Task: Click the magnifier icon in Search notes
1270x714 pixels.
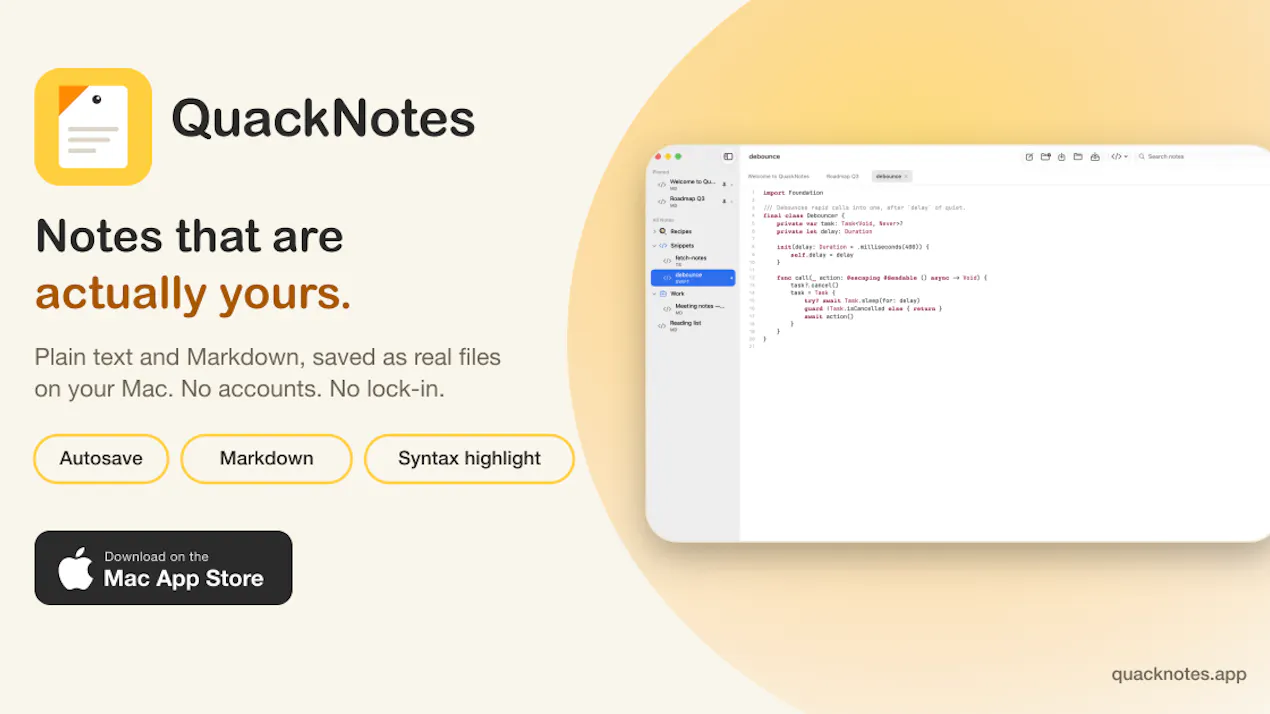Action: click(x=1141, y=156)
